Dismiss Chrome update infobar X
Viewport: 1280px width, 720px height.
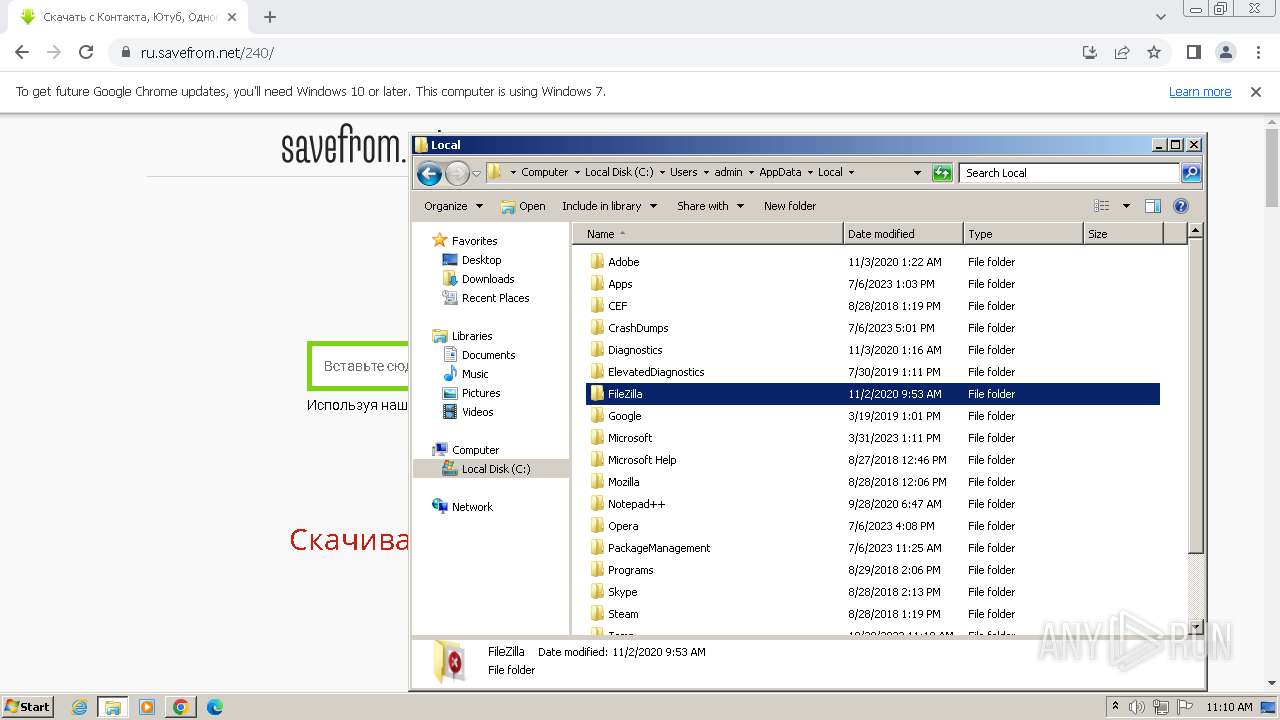coord(1256,92)
